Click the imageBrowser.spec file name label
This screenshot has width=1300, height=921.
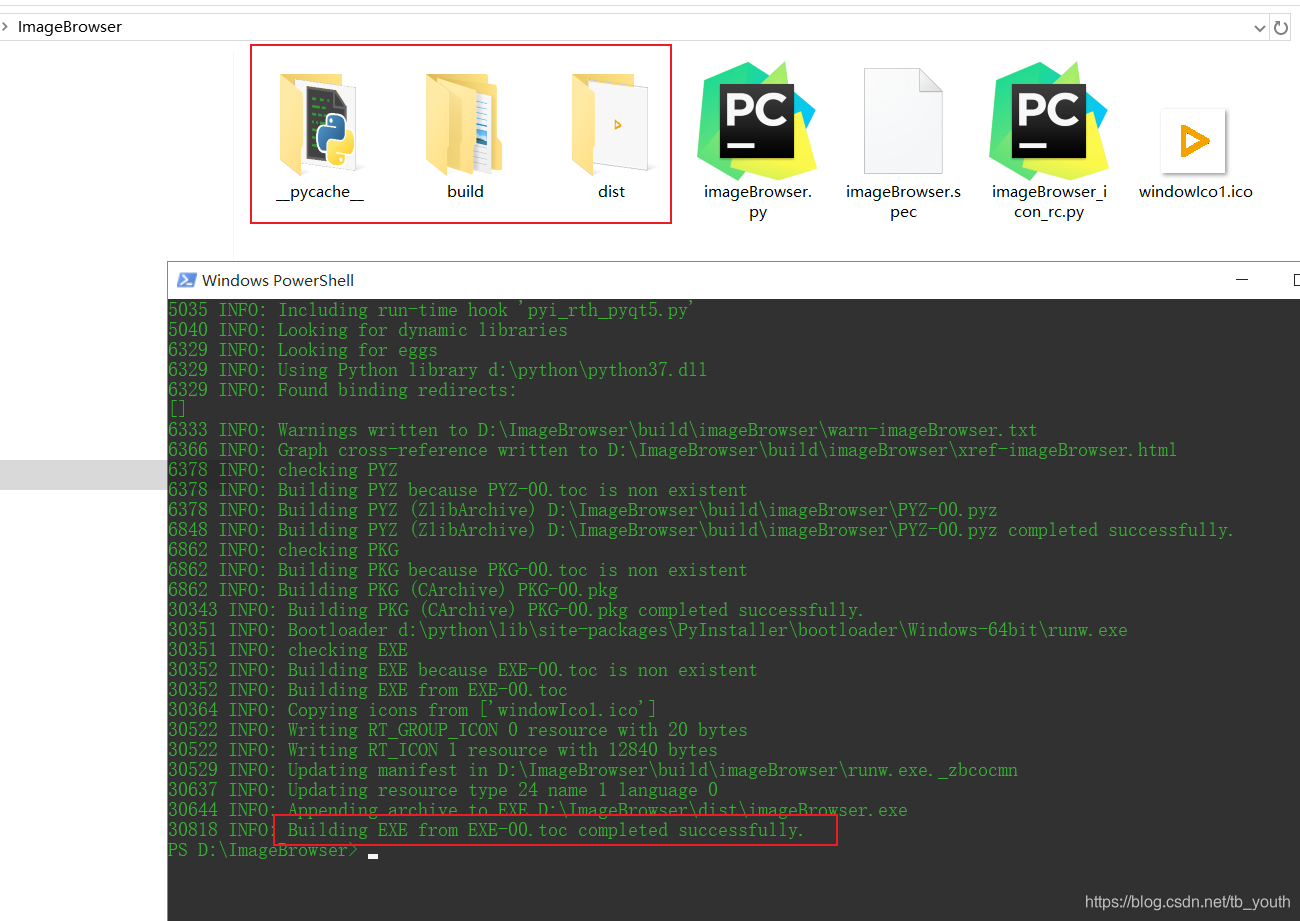903,202
